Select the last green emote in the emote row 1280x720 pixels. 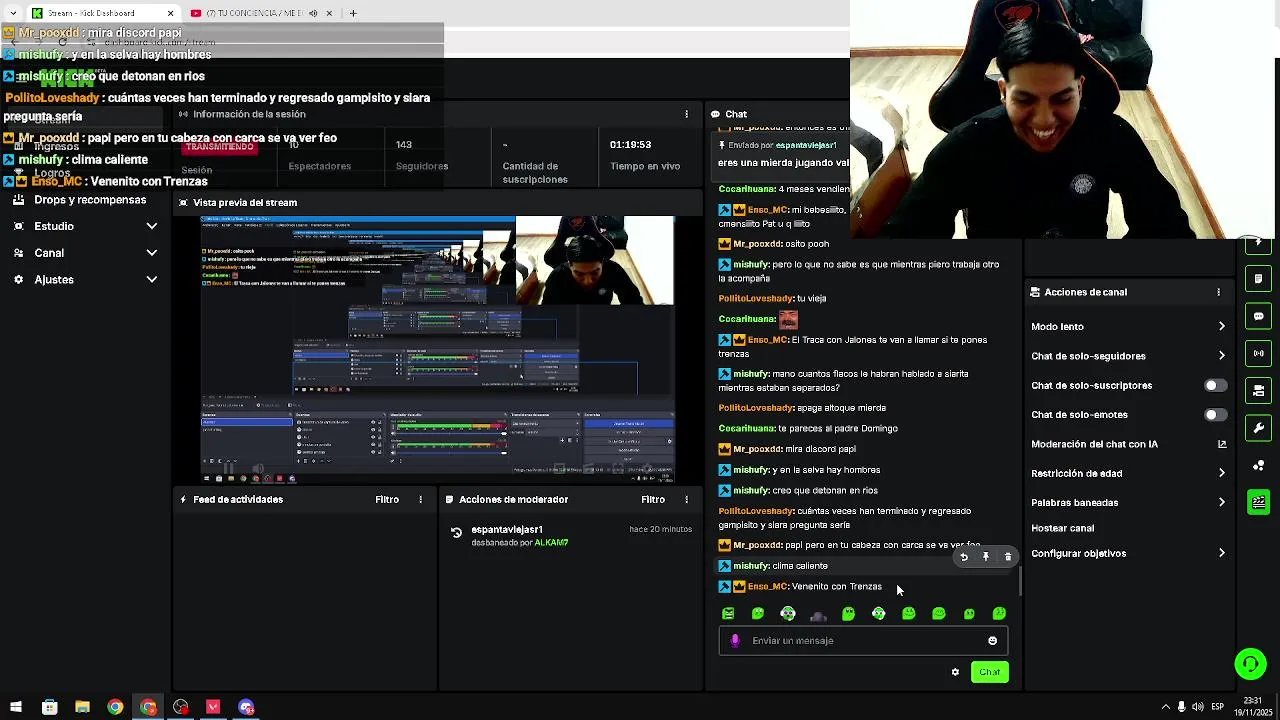pos(999,613)
